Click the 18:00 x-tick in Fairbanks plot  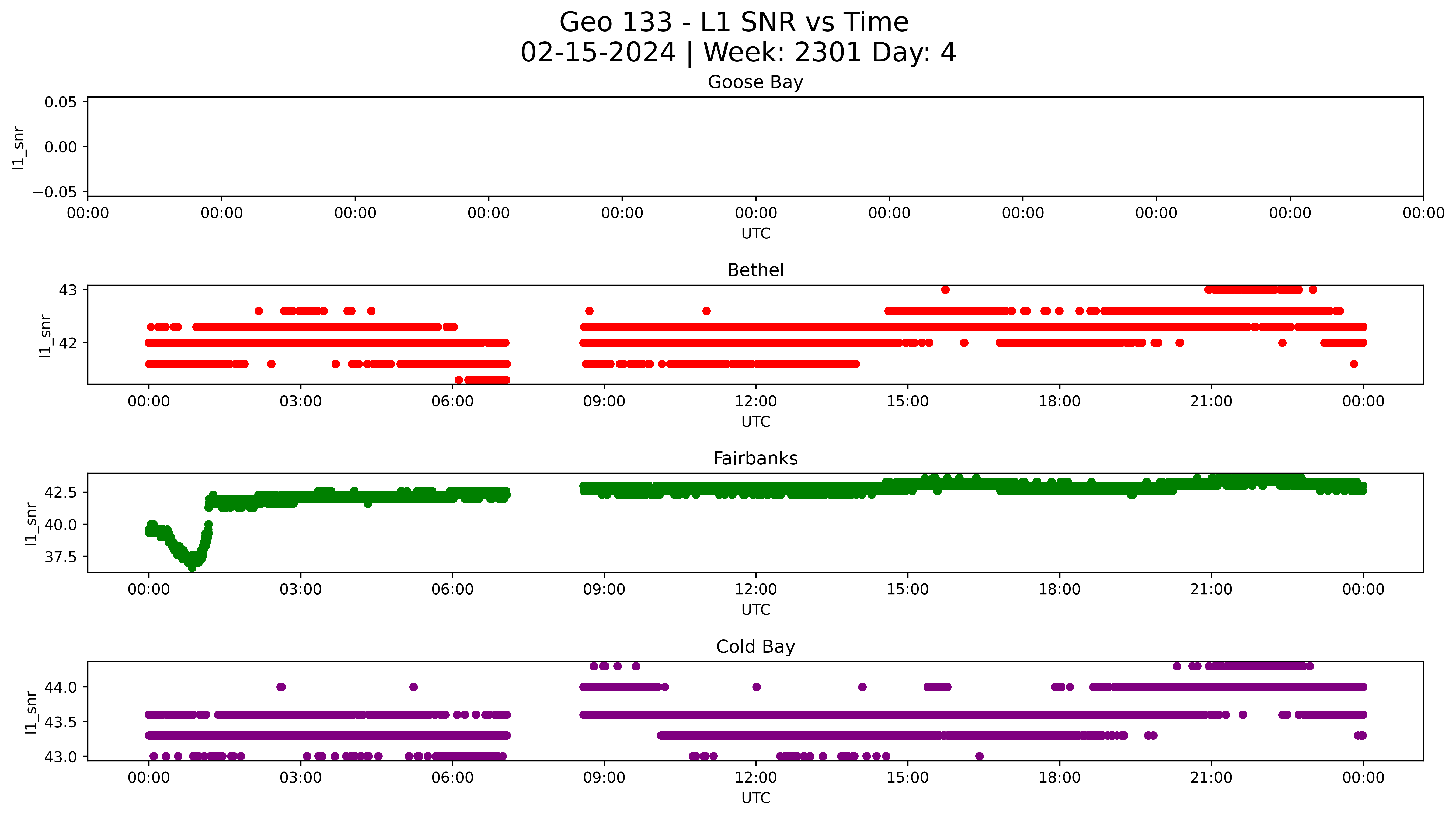coord(1059,589)
